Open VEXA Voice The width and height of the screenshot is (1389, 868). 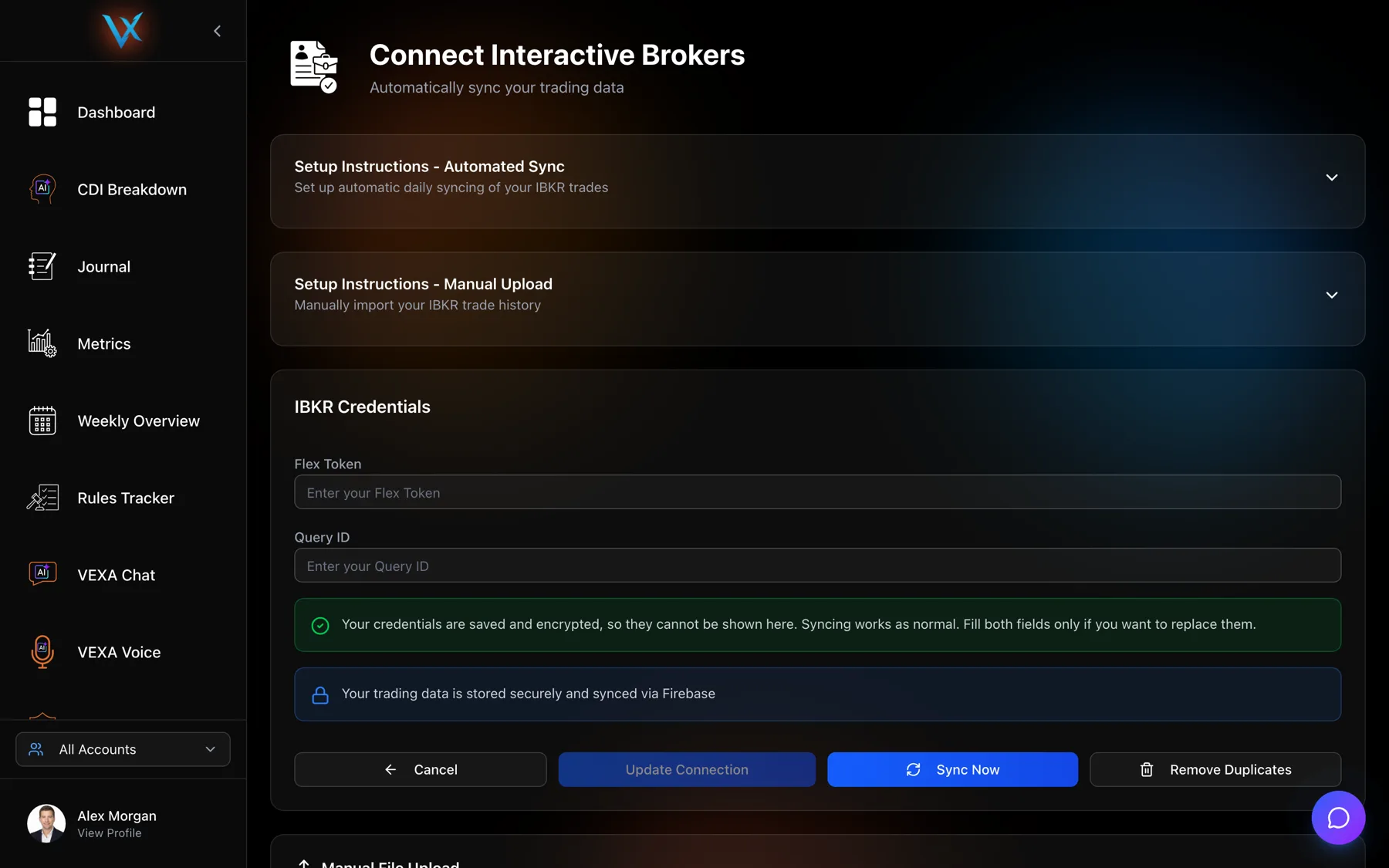(119, 652)
